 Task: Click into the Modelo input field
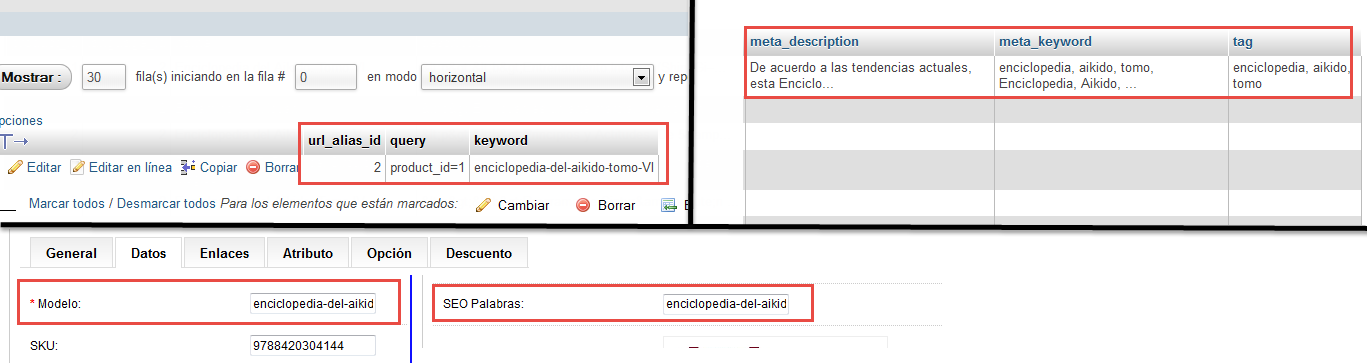313,303
